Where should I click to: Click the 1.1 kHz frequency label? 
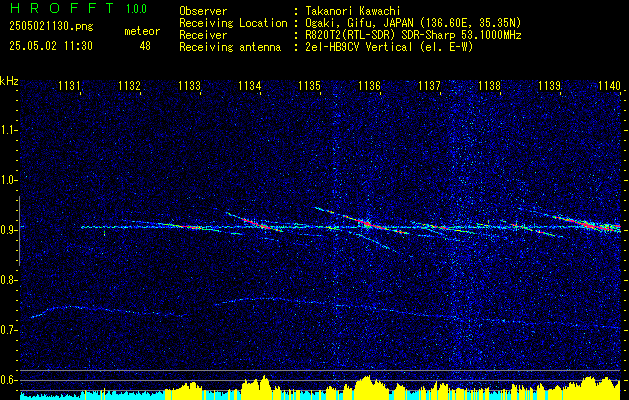click(8, 130)
